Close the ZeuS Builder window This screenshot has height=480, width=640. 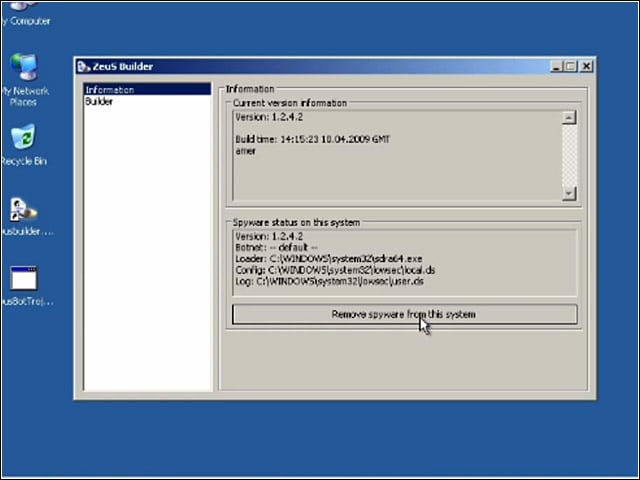click(587, 67)
